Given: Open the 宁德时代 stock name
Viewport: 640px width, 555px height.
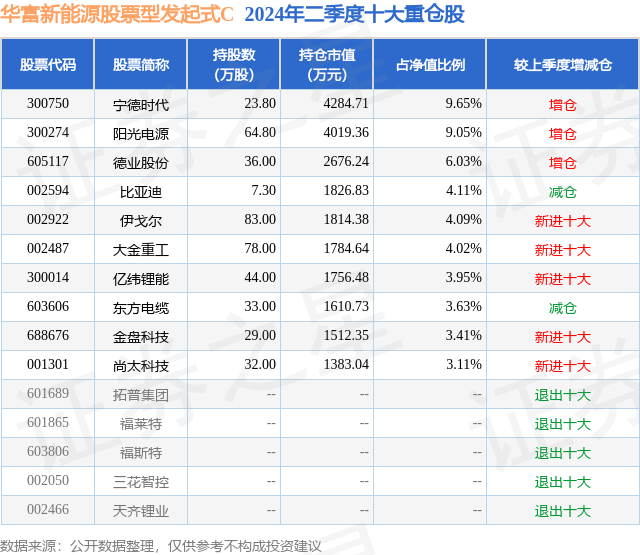Looking at the screenshot, I should (x=141, y=105).
